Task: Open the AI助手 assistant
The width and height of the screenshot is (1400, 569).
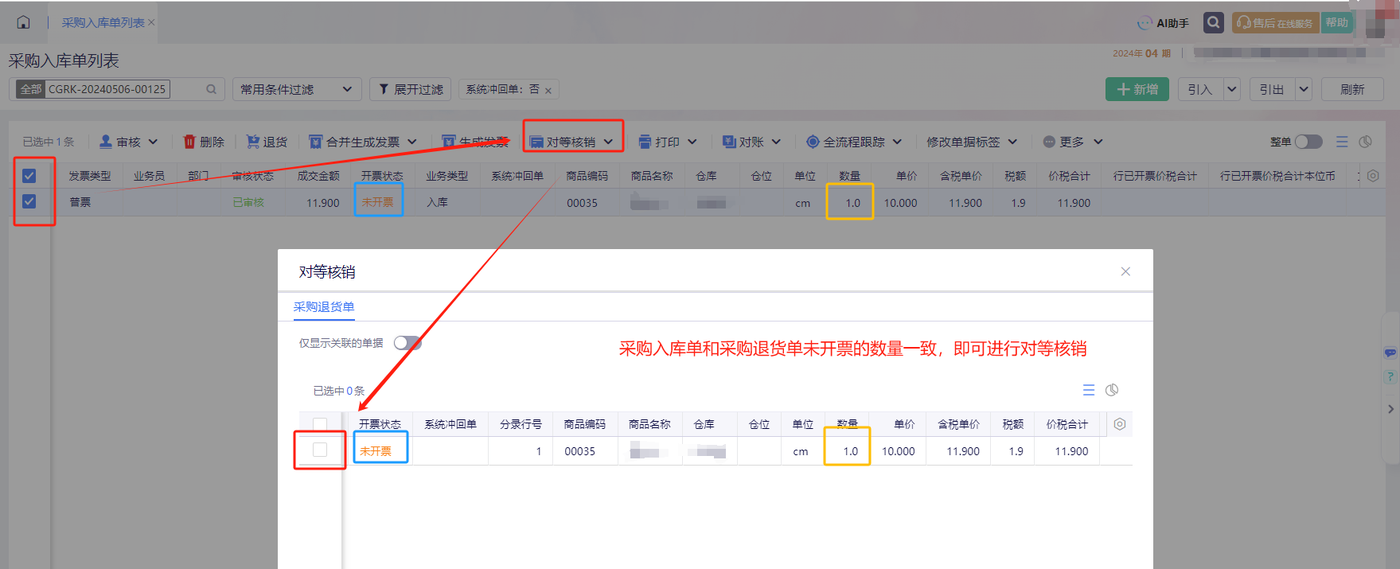Action: pyautogui.click(x=1163, y=23)
